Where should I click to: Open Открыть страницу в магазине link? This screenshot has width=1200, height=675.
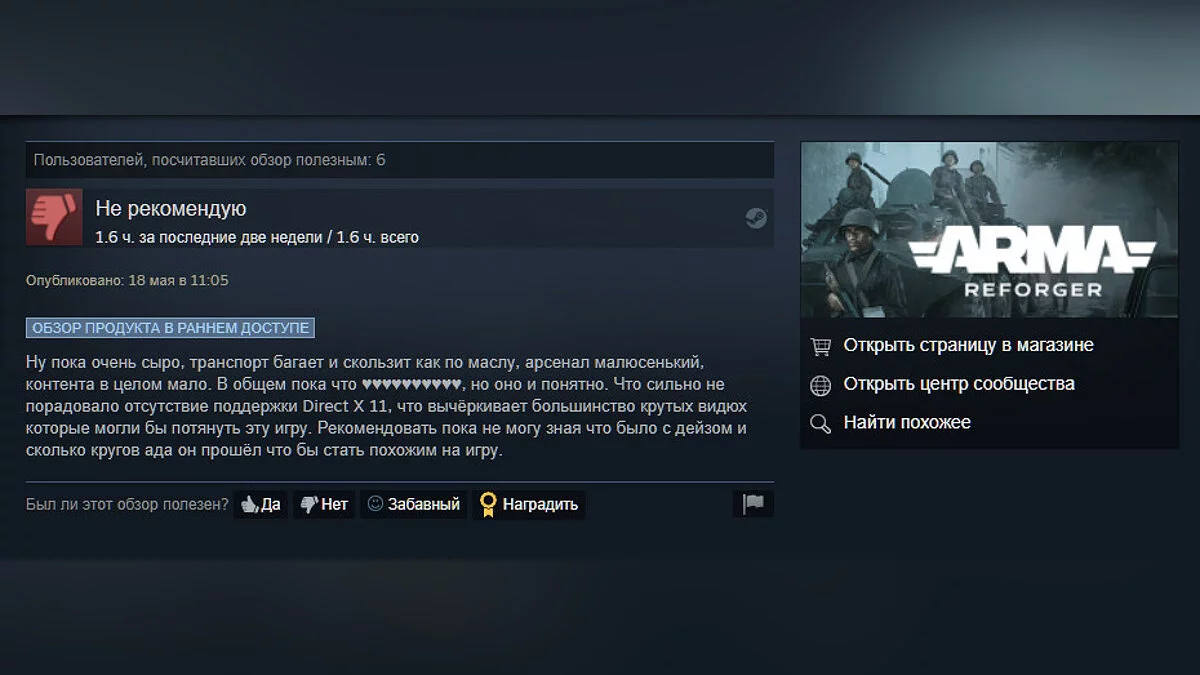pyautogui.click(x=968, y=345)
